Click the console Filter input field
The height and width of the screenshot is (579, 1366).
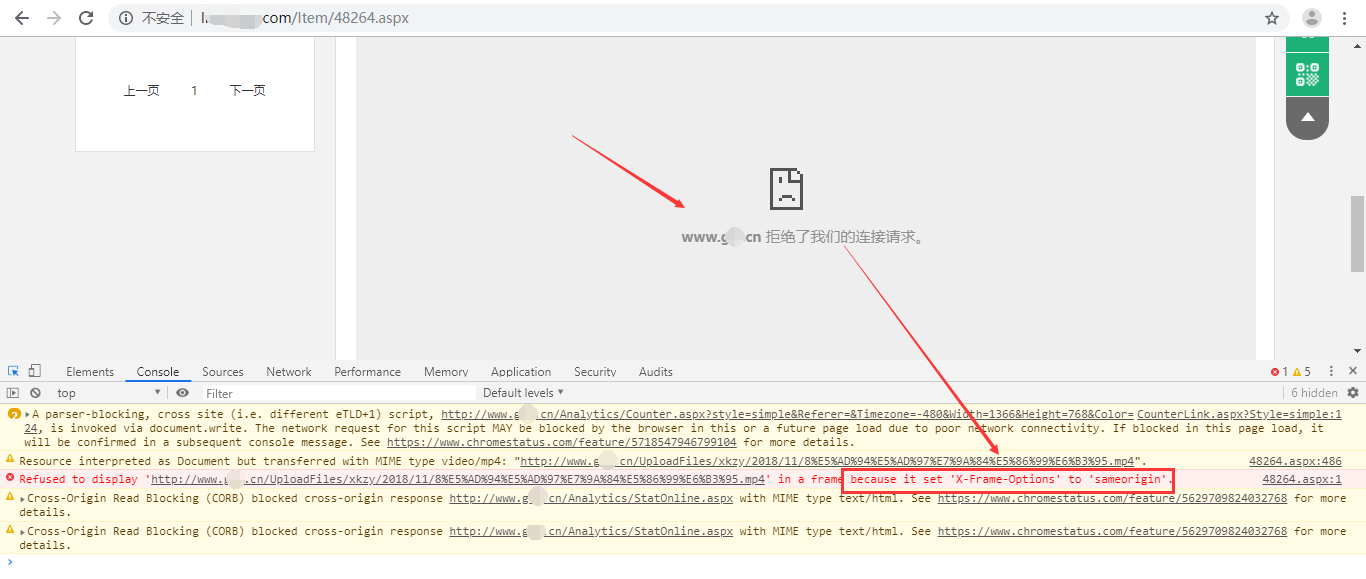point(340,393)
